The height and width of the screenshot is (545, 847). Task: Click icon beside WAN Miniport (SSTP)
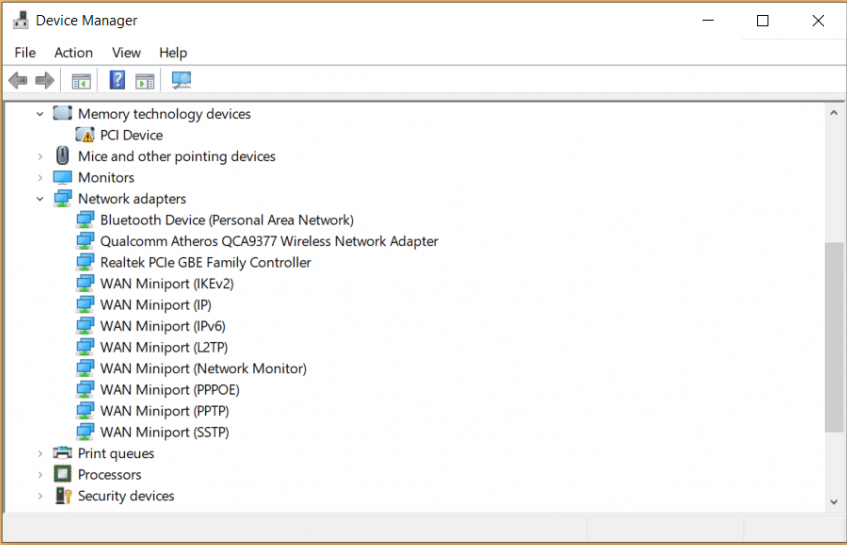(x=85, y=432)
